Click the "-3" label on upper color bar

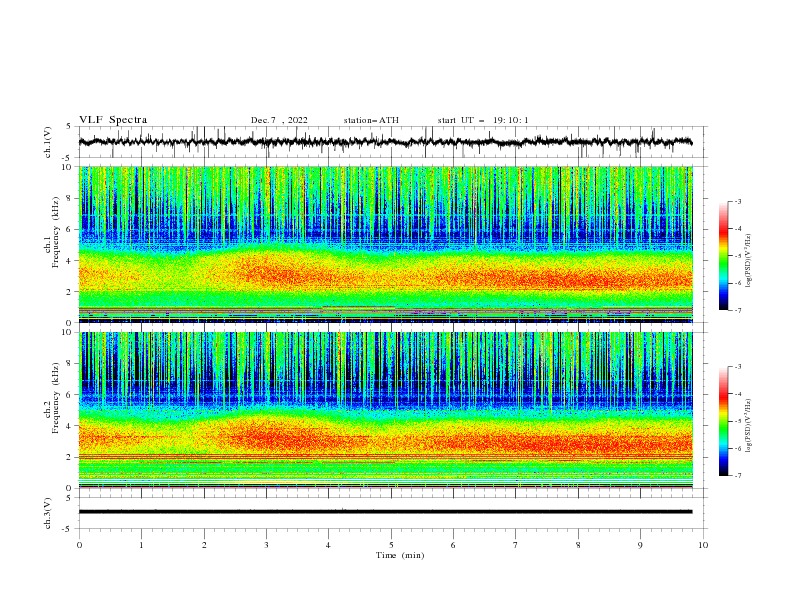tap(737, 201)
